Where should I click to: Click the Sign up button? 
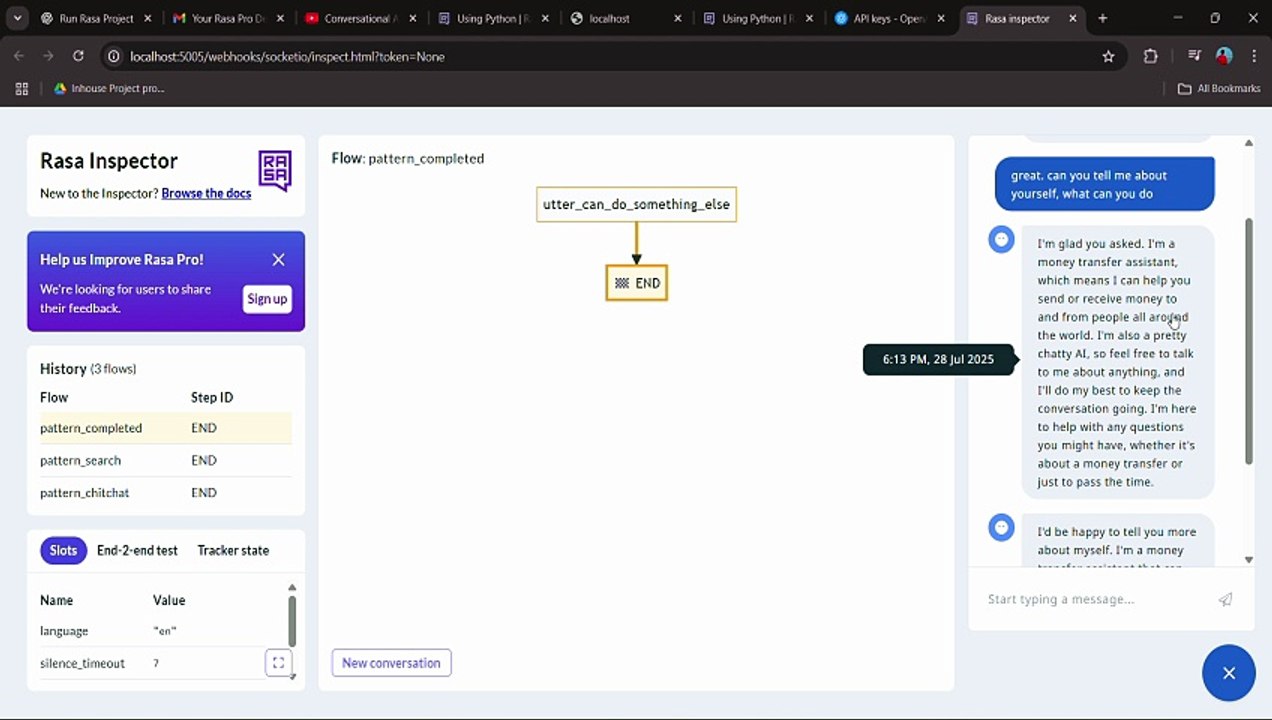pyautogui.click(x=267, y=298)
